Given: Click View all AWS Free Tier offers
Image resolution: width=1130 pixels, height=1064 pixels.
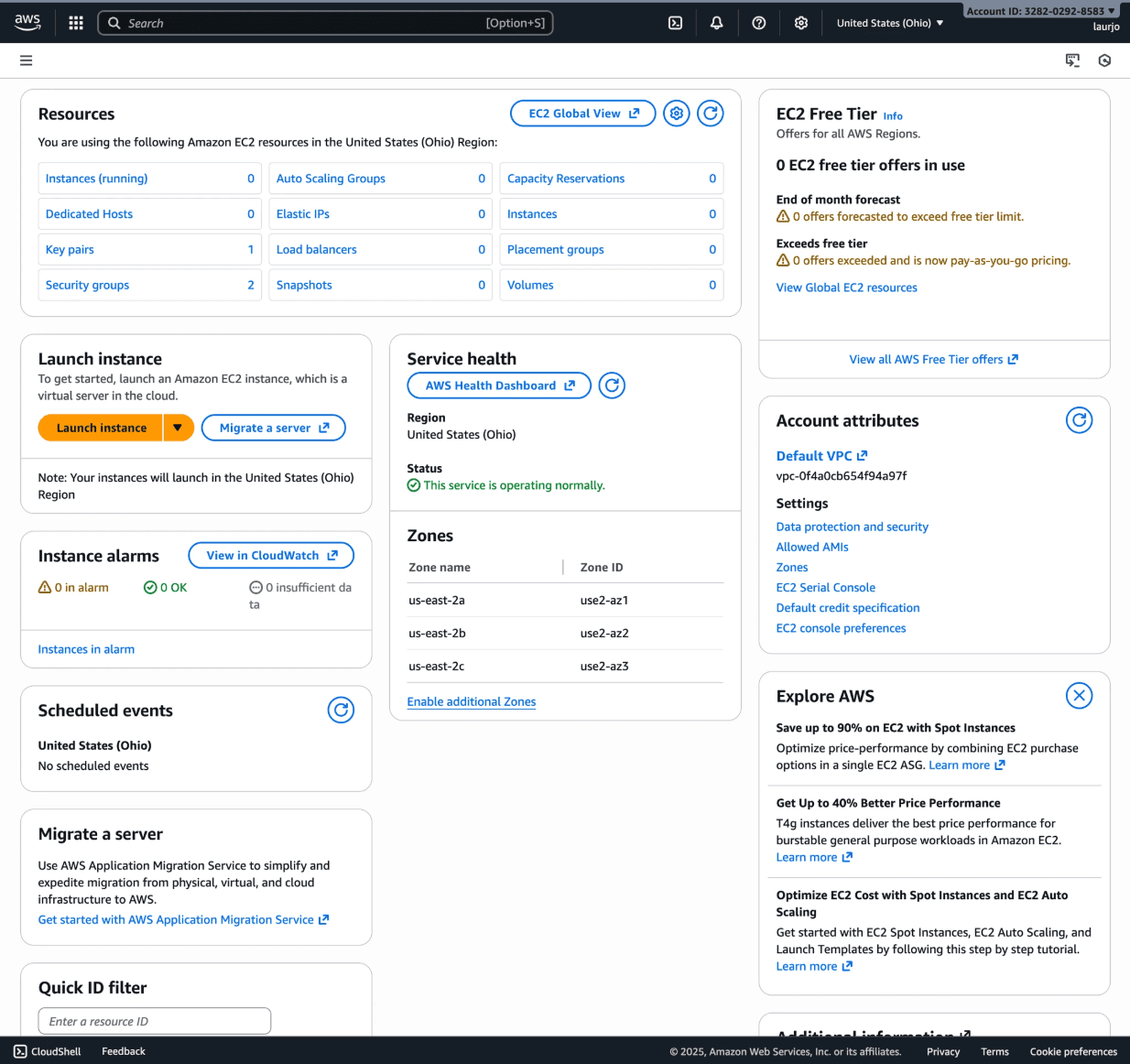Looking at the screenshot, I should click(x=933, y=359).
